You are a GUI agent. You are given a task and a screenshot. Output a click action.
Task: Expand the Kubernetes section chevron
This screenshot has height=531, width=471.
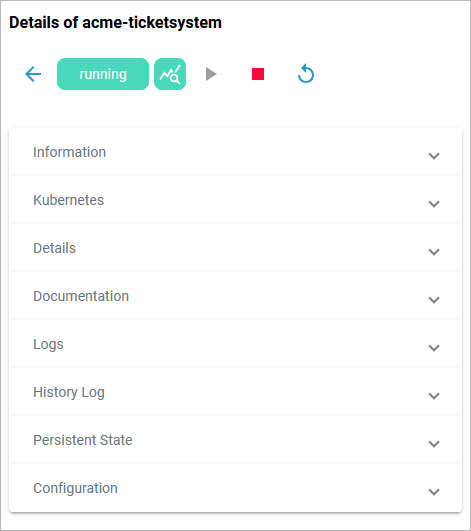point(434,204)
